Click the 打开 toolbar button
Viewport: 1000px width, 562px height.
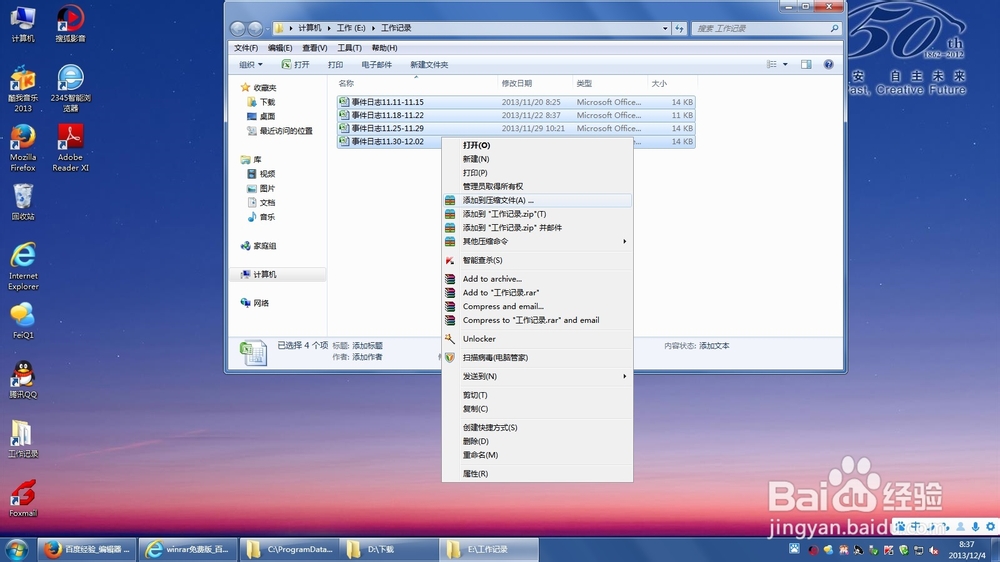coord(295,64)
